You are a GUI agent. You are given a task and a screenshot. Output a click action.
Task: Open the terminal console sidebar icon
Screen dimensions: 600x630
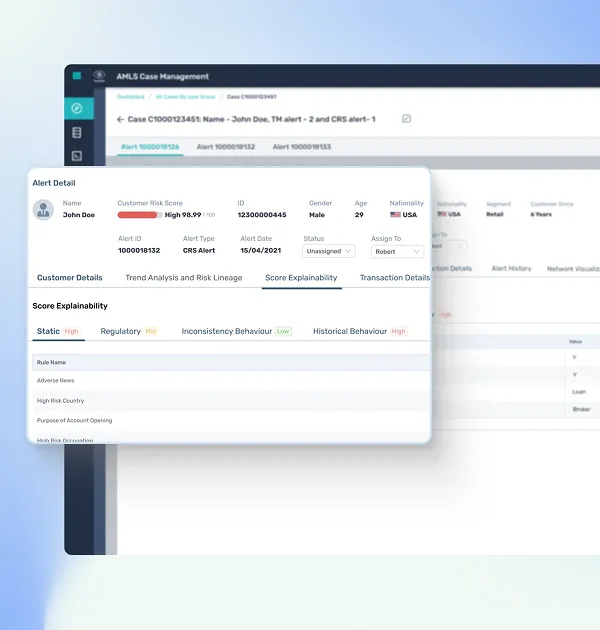pyautogui.click(x=77, y=156)
